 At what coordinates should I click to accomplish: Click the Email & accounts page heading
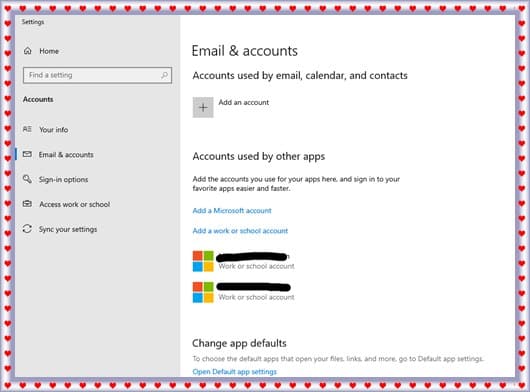click(x=245, y=51)
